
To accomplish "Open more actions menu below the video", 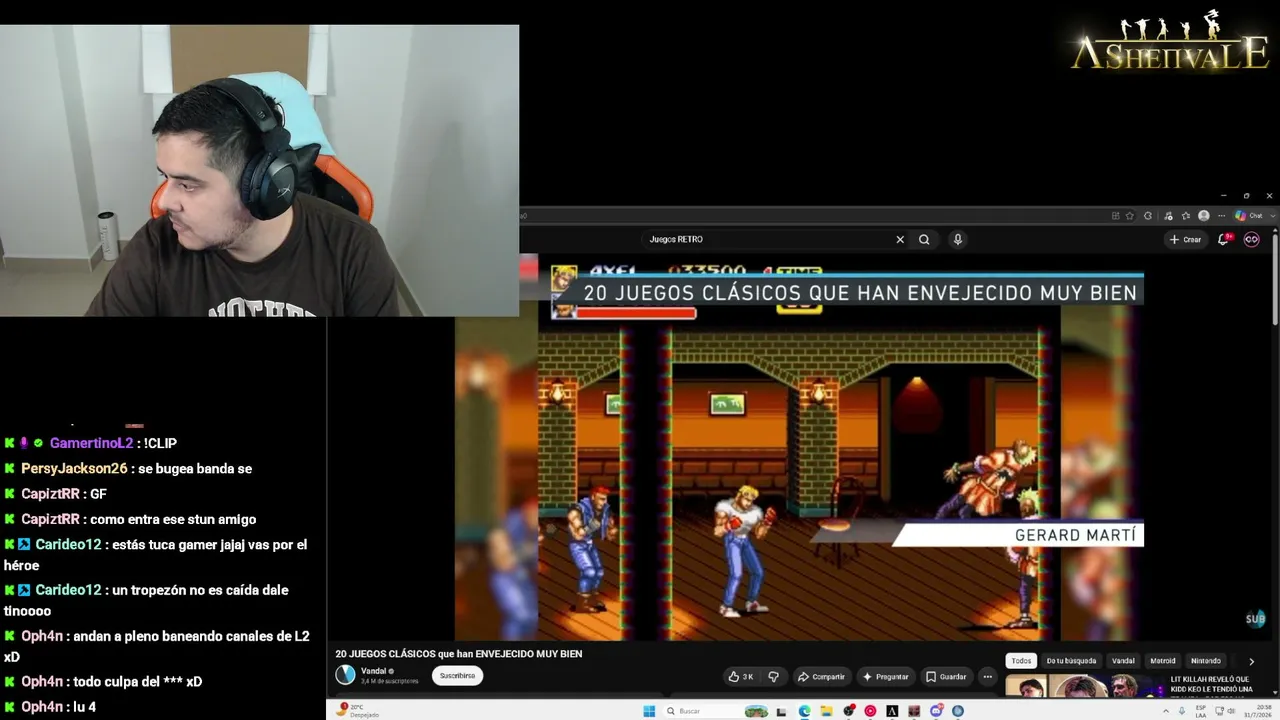I will (x=987, y=677).
